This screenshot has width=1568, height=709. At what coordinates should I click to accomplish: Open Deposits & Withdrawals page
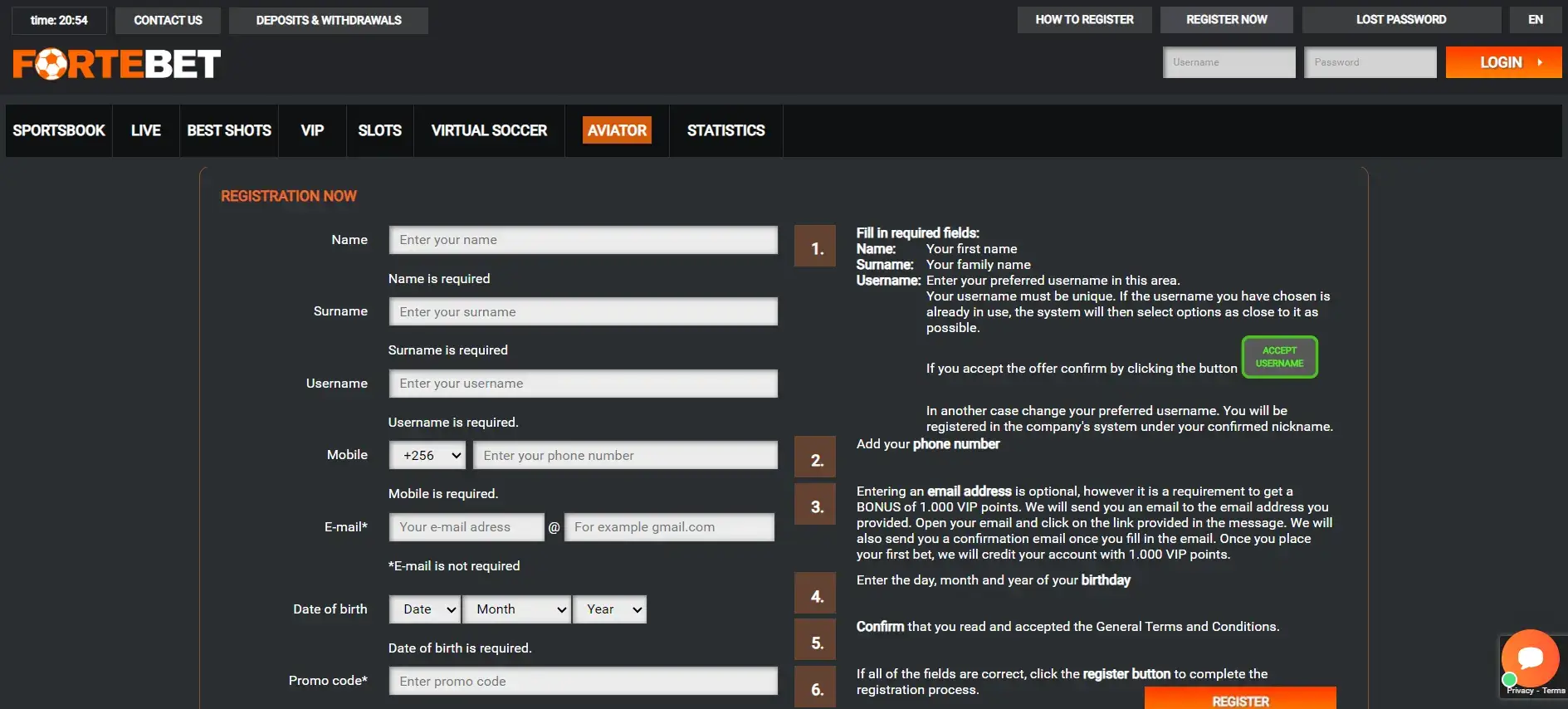329,21
